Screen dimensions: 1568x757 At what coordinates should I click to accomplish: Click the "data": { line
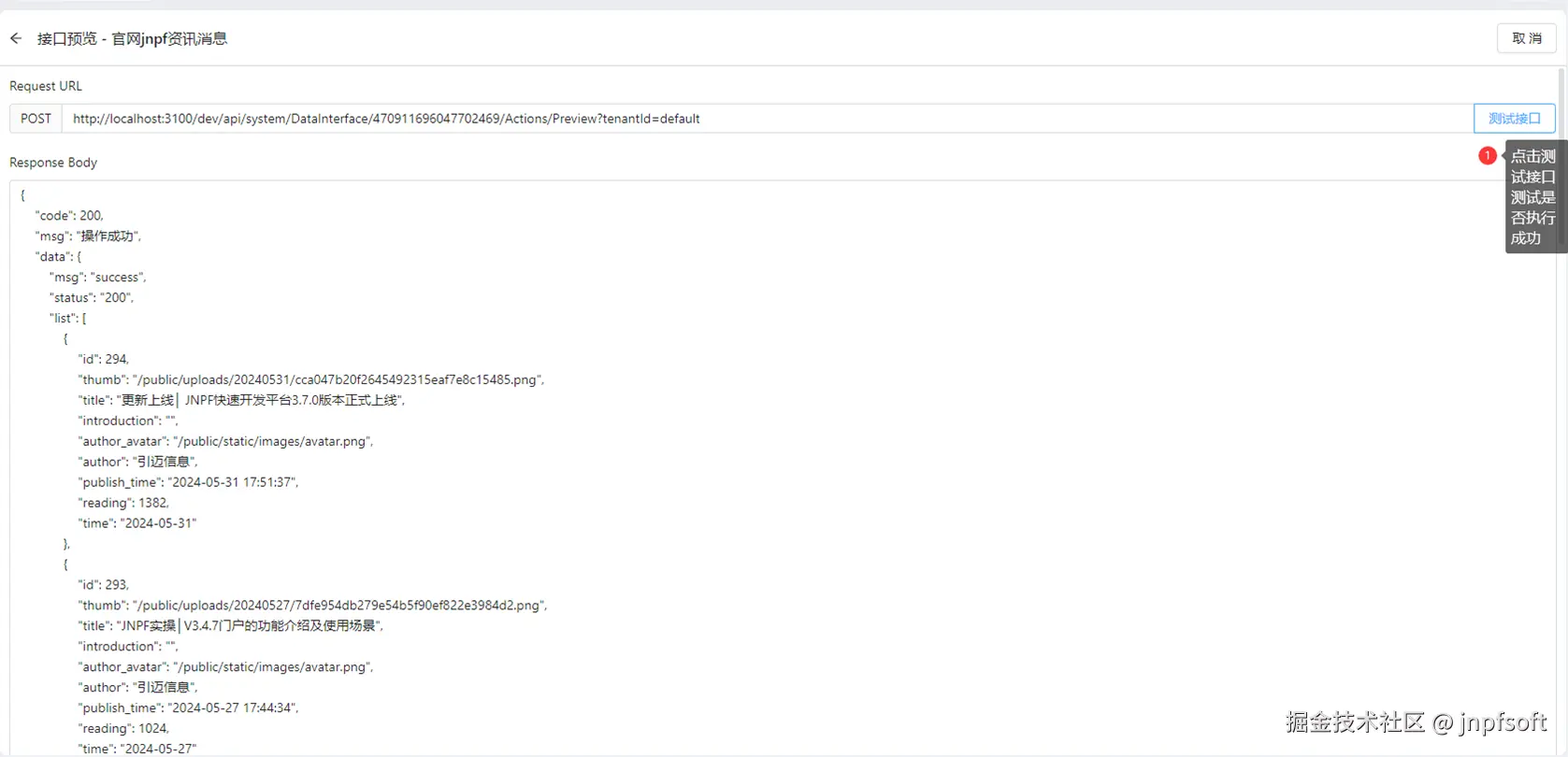click(x=59, y=257)
